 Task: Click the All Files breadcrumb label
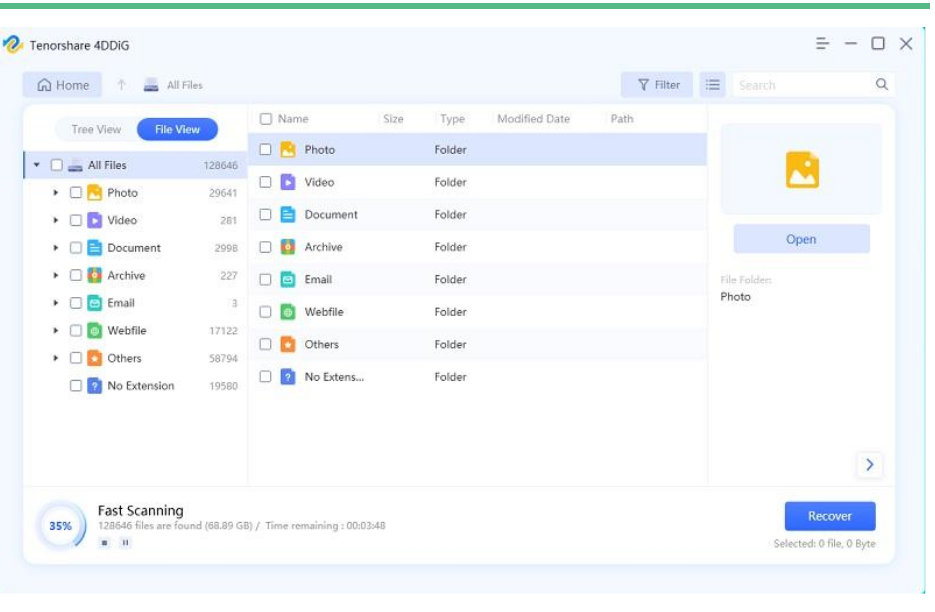pos(184,85)
